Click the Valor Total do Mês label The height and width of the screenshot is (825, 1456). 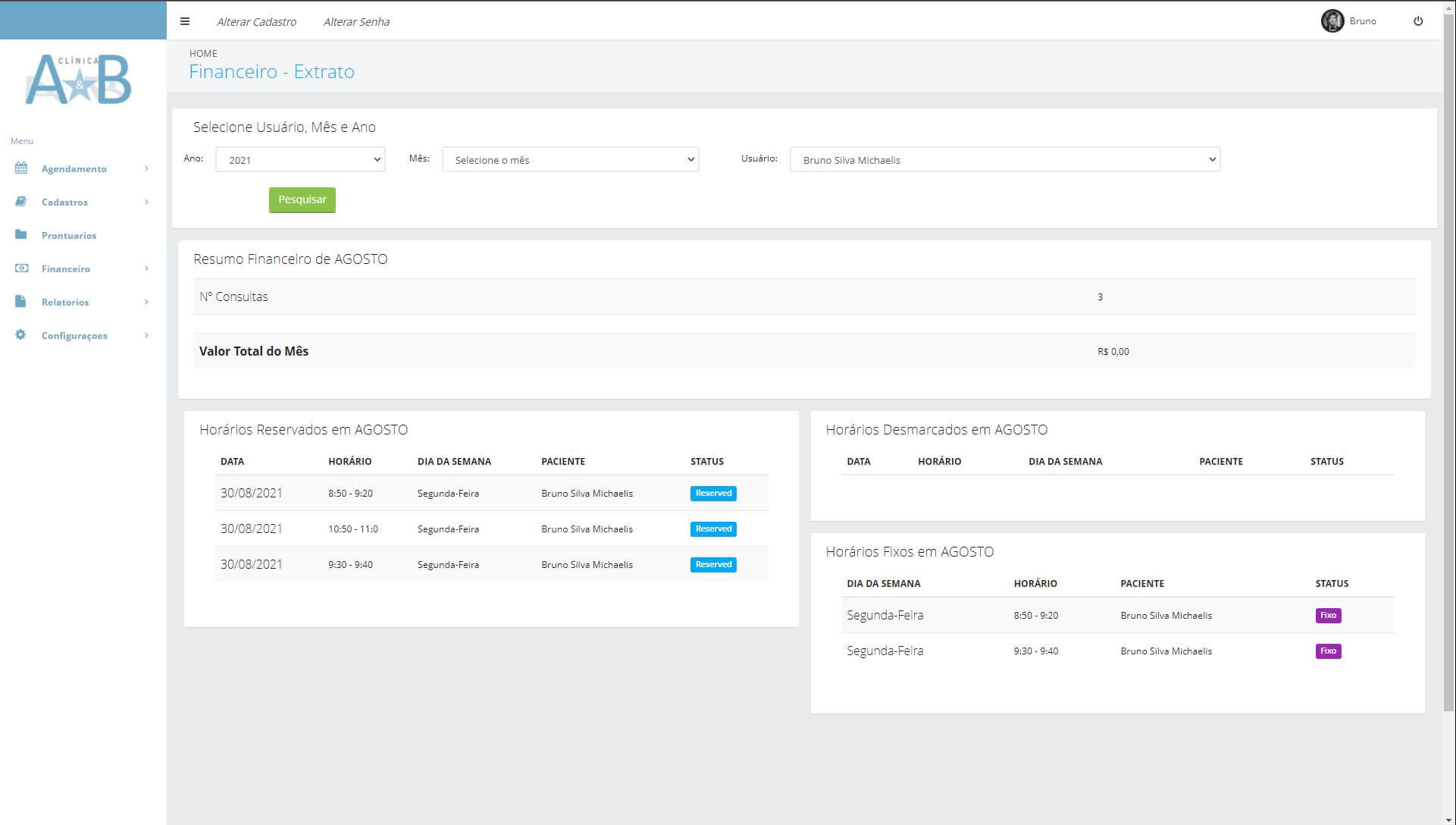(254, 351)
